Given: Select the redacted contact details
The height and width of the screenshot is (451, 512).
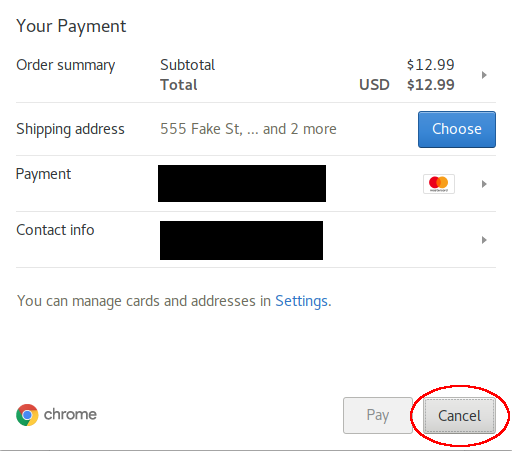Looking at the screenshot, I should pyautogui.click(x=241, y=240).
